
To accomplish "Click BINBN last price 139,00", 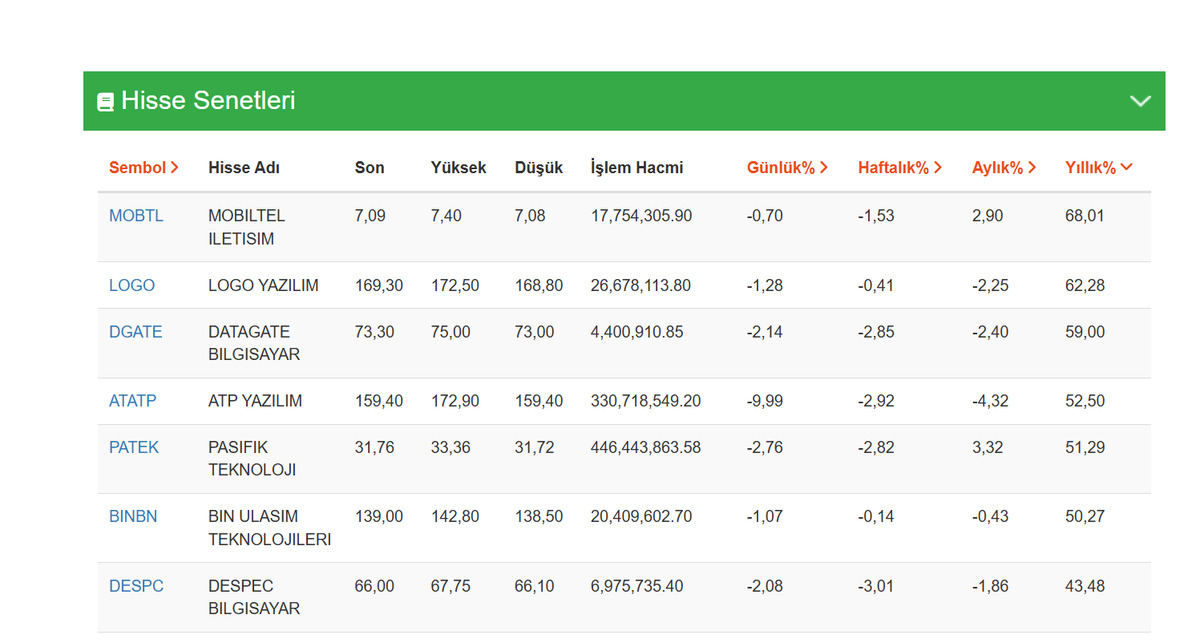I will coord(379,517).
